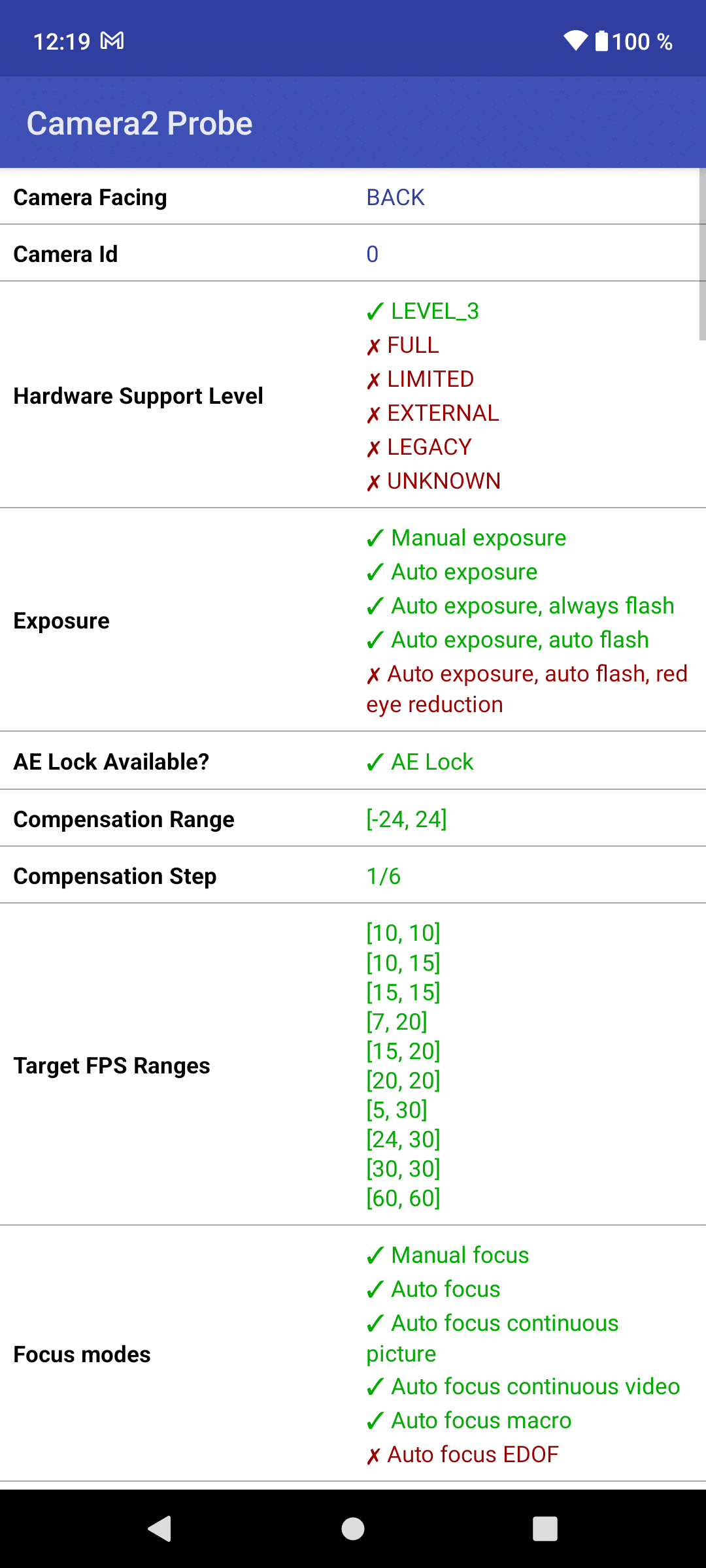This screenshot has width=706, height=1568.
Task: Click the vertical scrollbar on right edge
Action: pyautogui.click(x=702, y=255)
